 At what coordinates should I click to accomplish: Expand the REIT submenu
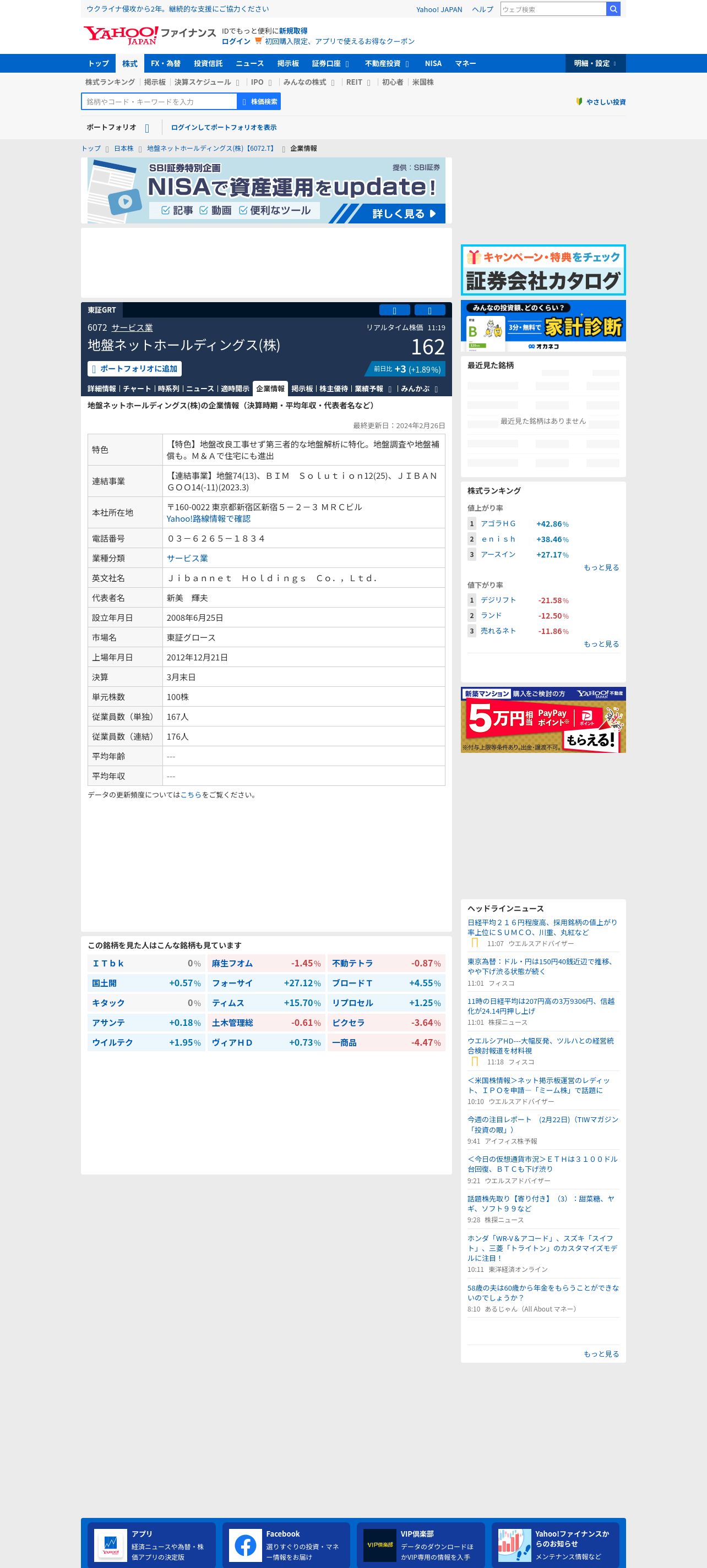pyautogui.click(x=368, y=83)
